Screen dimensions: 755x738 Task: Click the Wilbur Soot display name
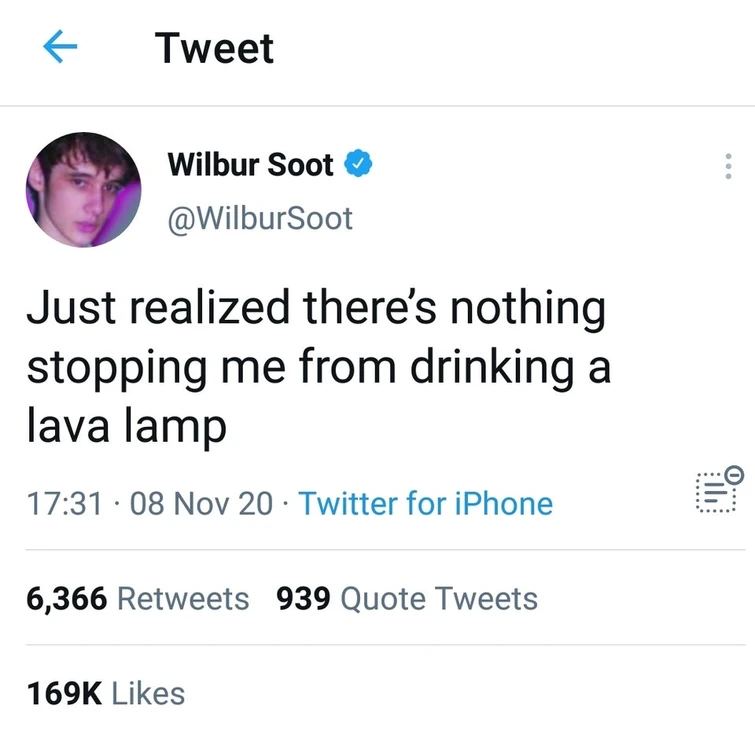pyautogui.click(x=250, y=165)
